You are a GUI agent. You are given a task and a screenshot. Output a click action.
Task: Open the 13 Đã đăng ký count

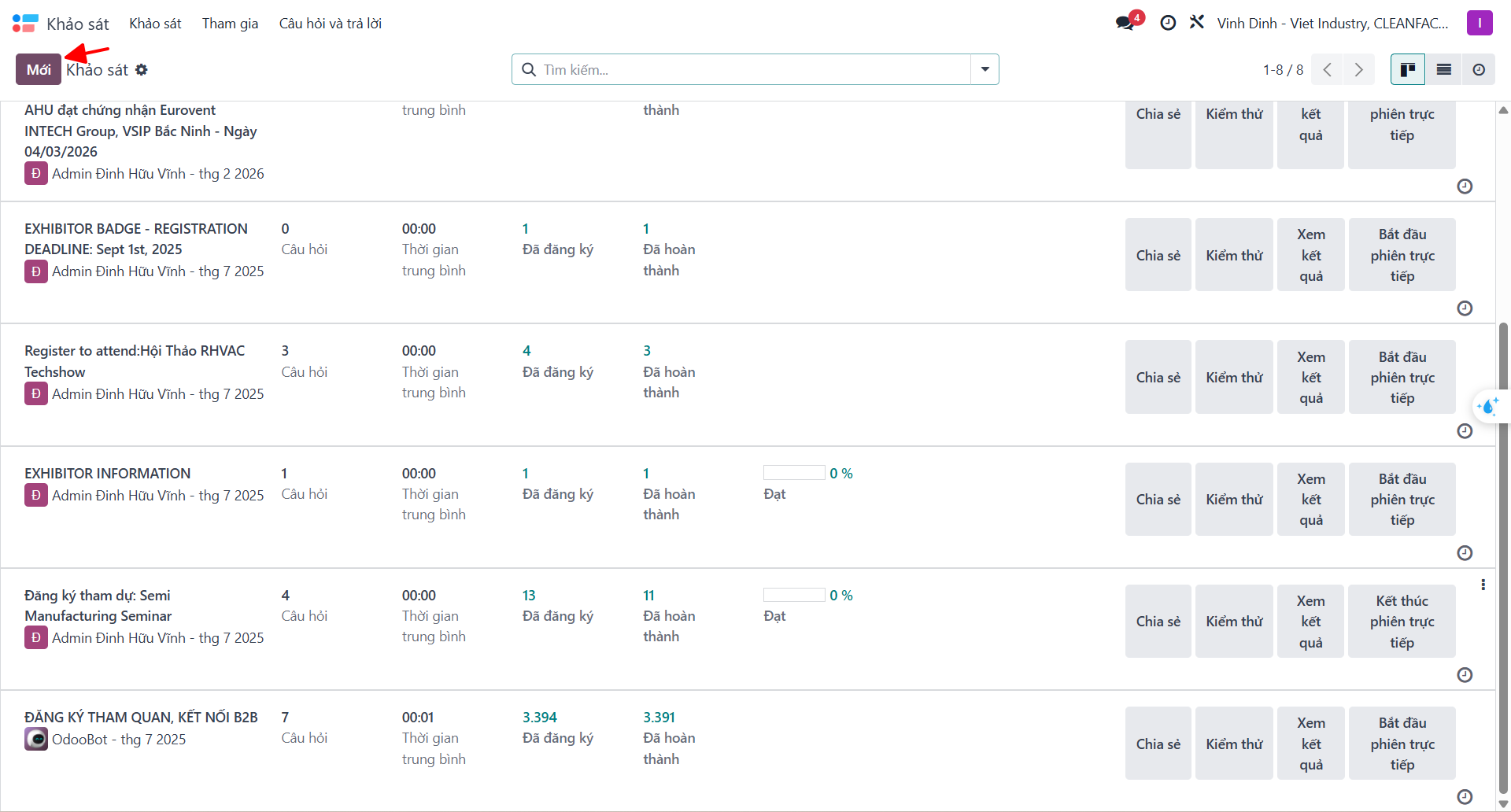pyautogui.click(x=529, y=595)
